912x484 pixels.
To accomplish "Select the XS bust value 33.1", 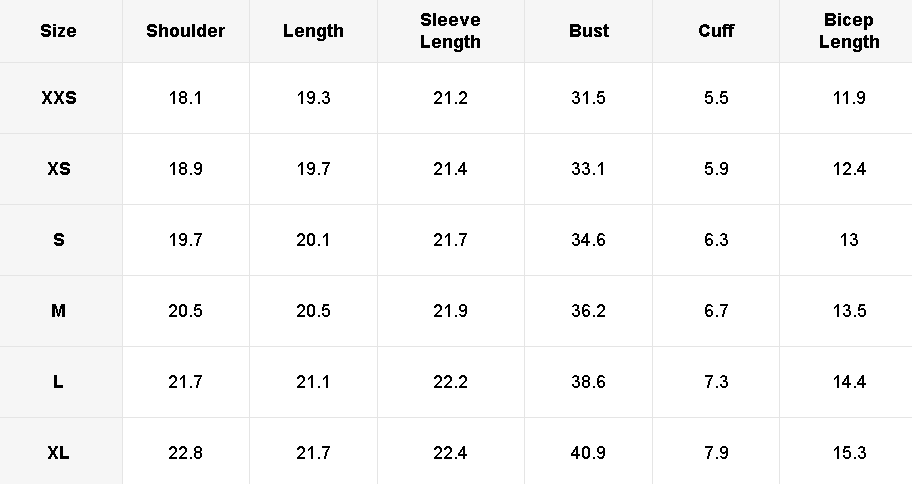I will click(589, 169).
